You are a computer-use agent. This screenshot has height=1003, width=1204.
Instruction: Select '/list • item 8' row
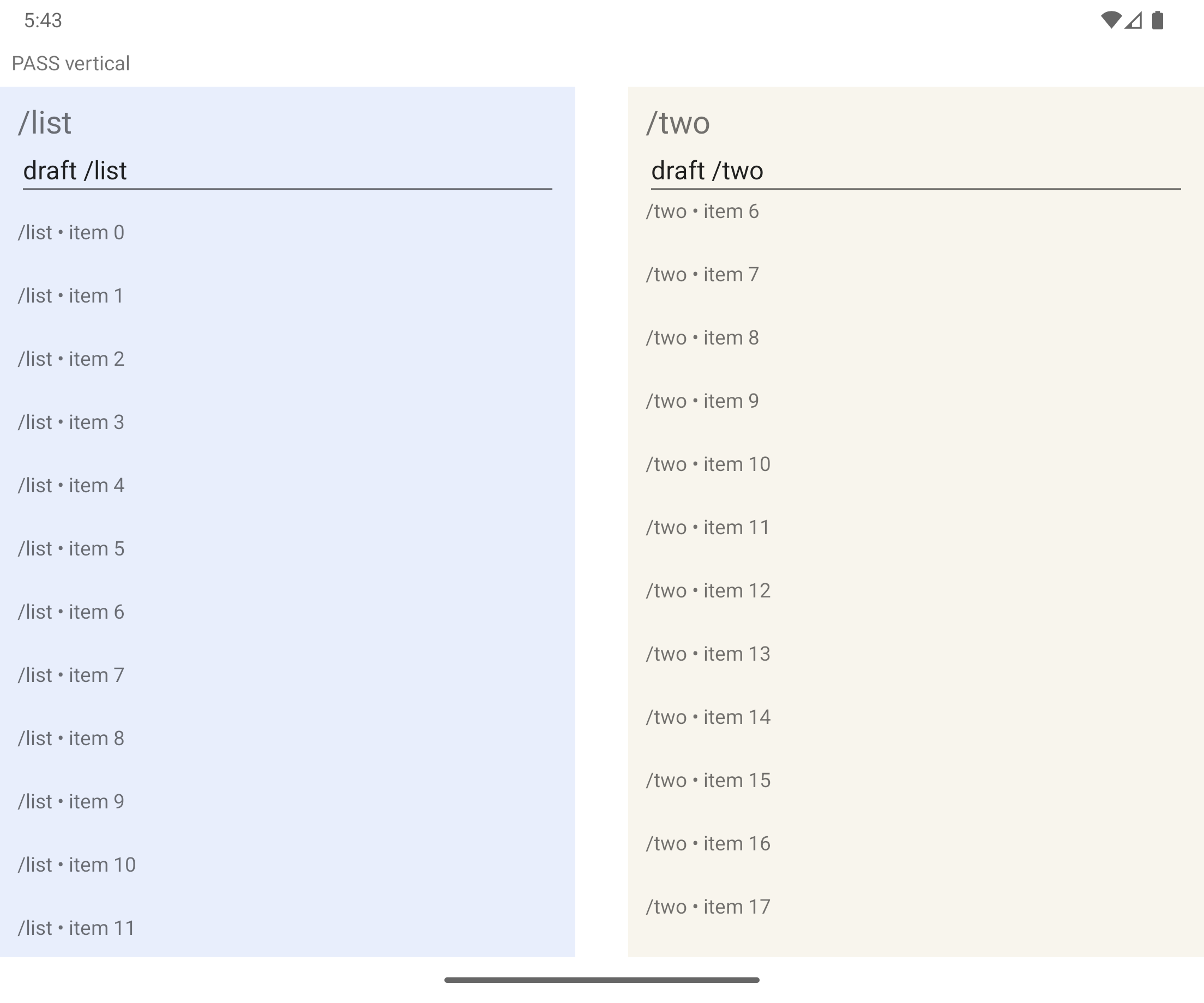287,738
